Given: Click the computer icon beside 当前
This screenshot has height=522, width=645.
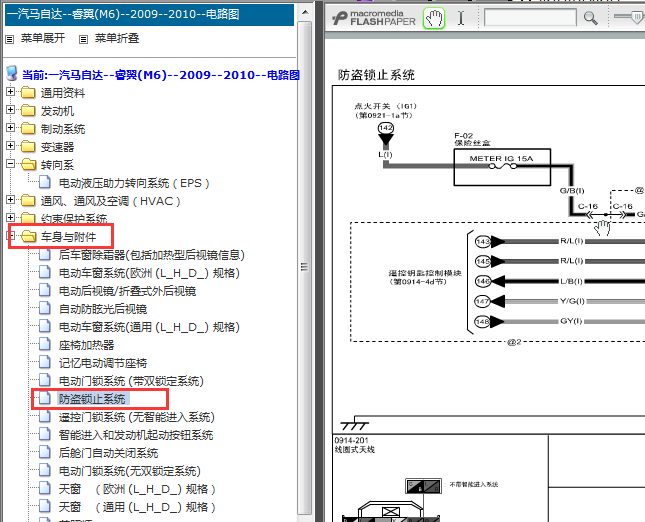Looking at the screenshot, I should (x=12, y=74).
